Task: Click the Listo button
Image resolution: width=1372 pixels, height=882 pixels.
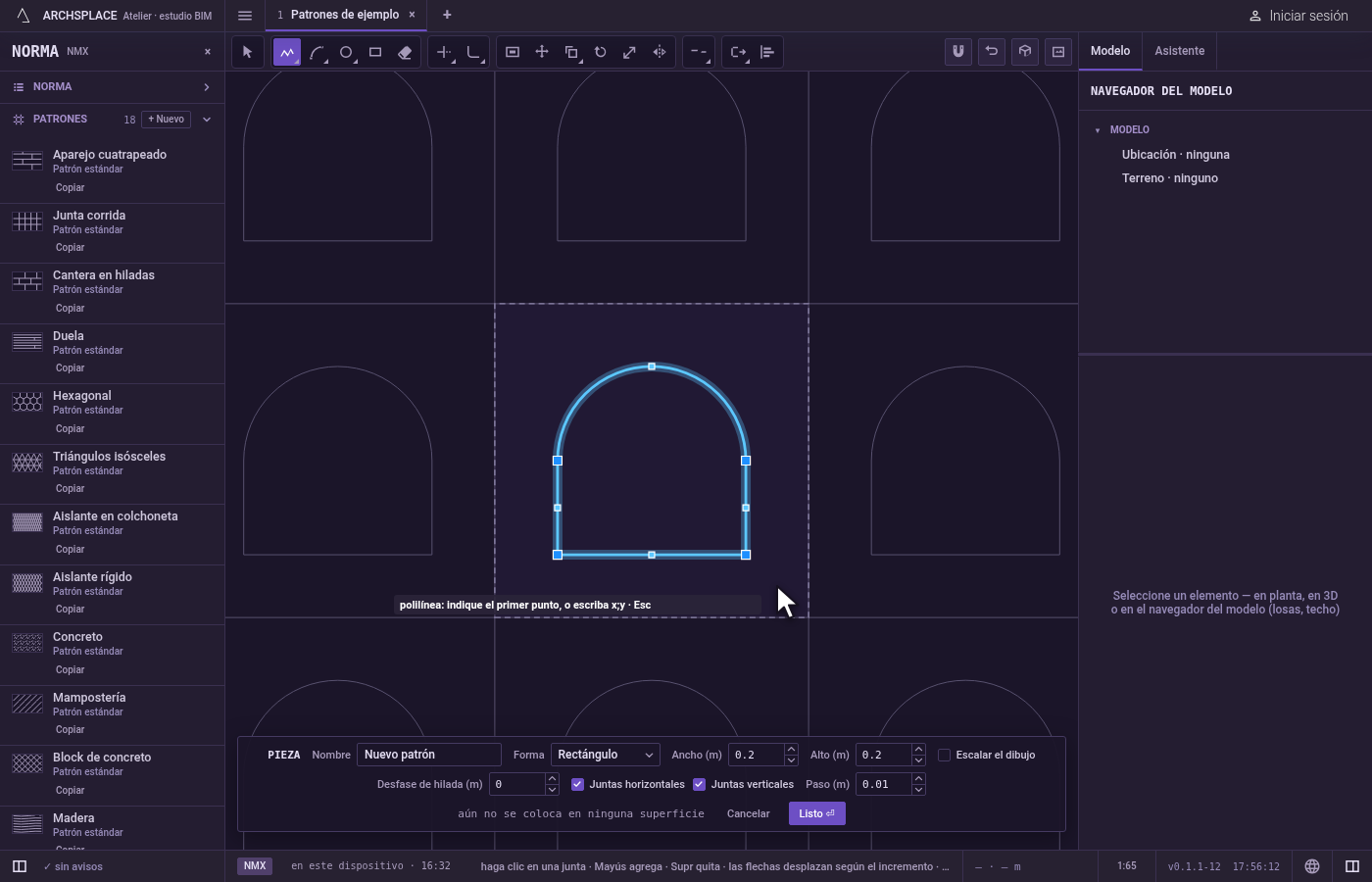Action: click(x=817, y=813)
